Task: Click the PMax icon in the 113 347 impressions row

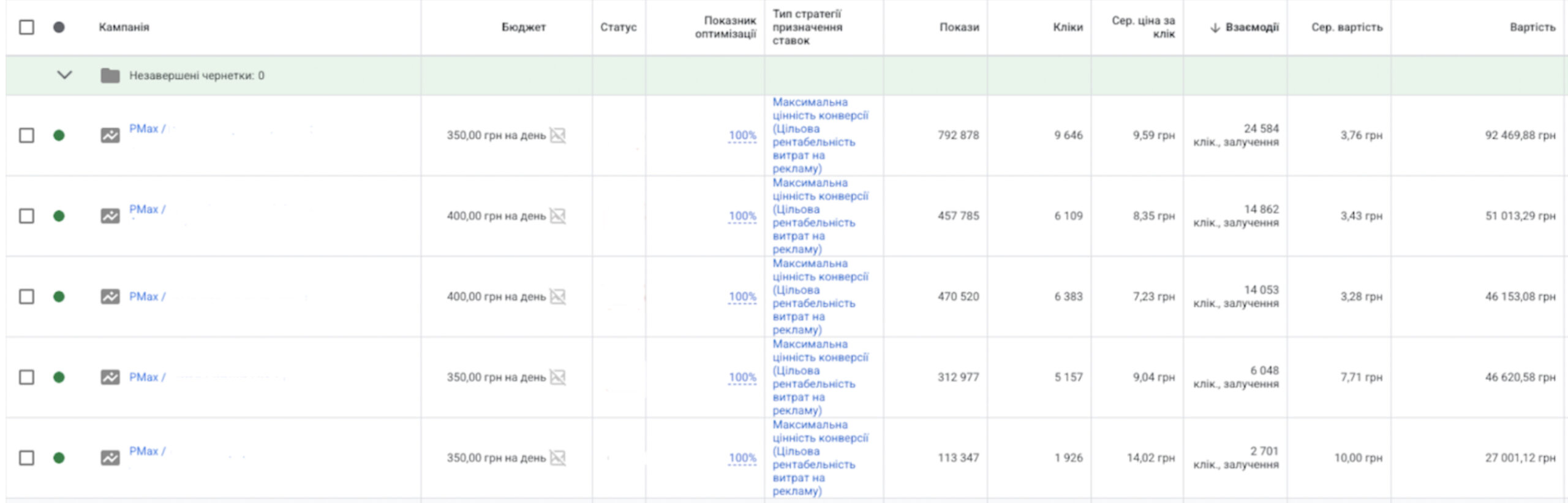Action: pyautogui.click(x=110, y=458)
